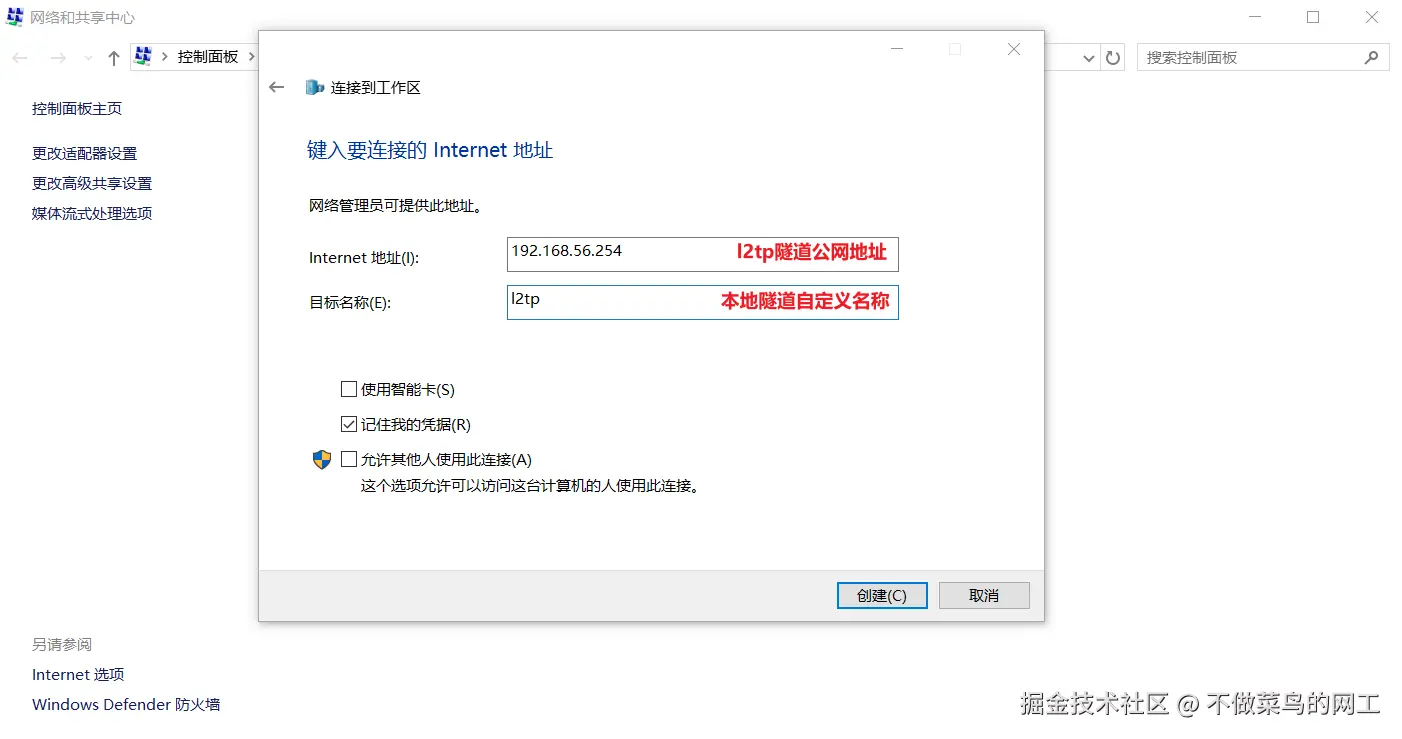The width and height of the screenshot is (1402, 739).
Task: Uncheck the 记住我的凭据 checkbox
Action: point(349,424)
